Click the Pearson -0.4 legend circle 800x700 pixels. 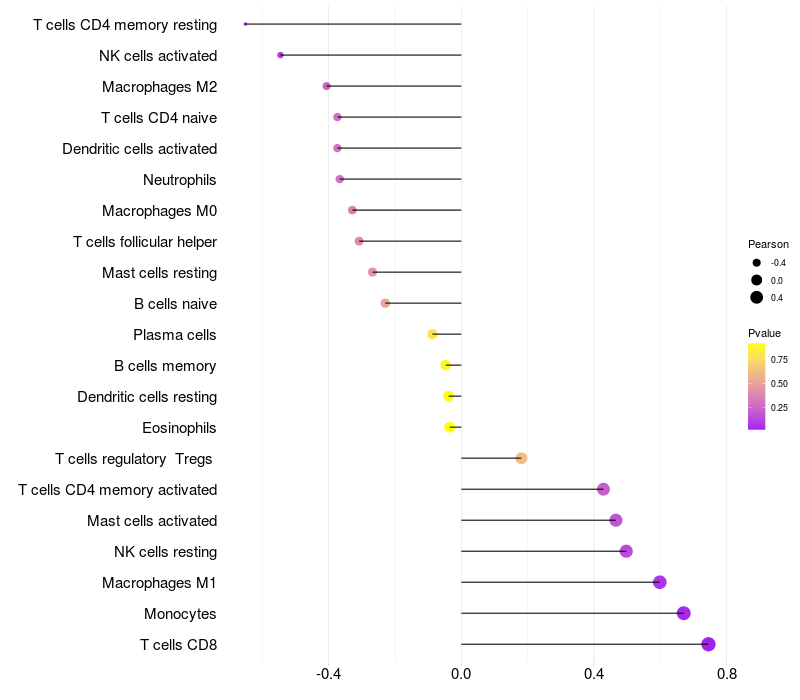coord(756,263)
